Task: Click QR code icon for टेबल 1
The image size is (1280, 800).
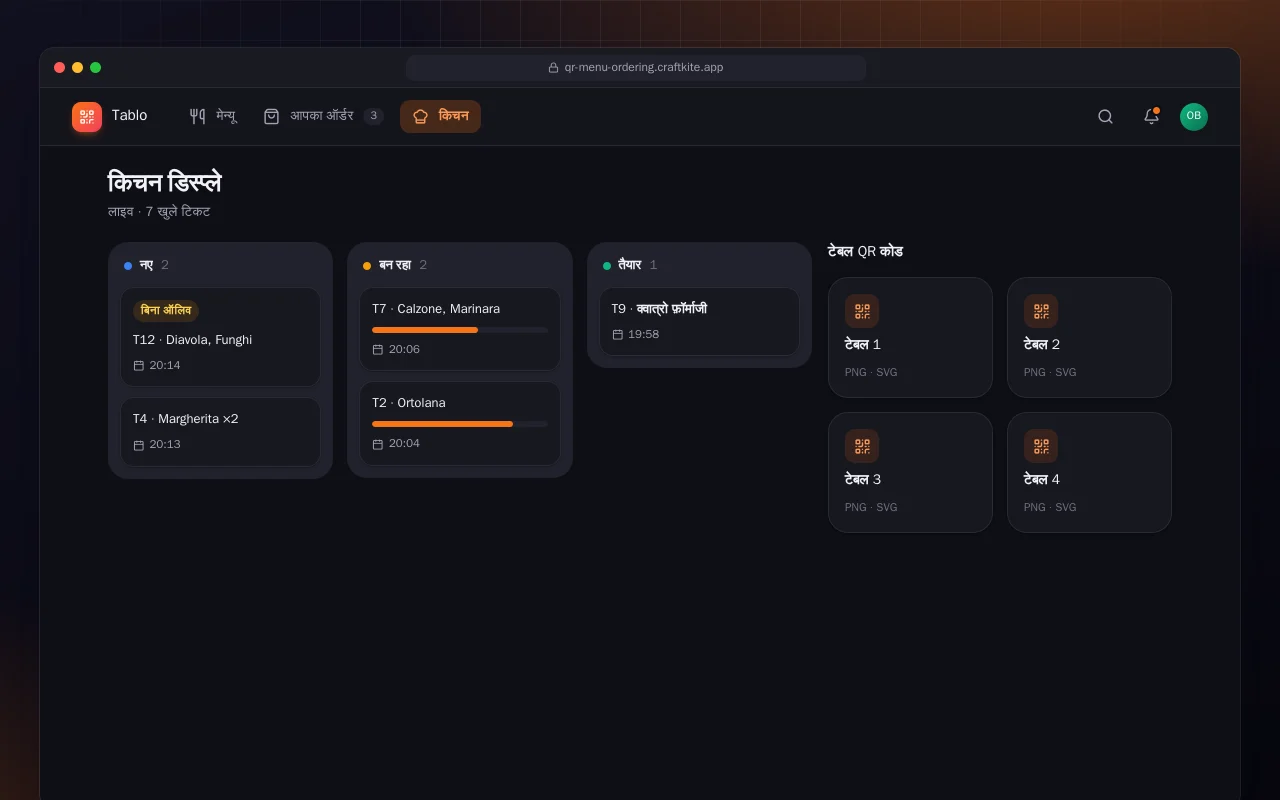Action: 862,311
